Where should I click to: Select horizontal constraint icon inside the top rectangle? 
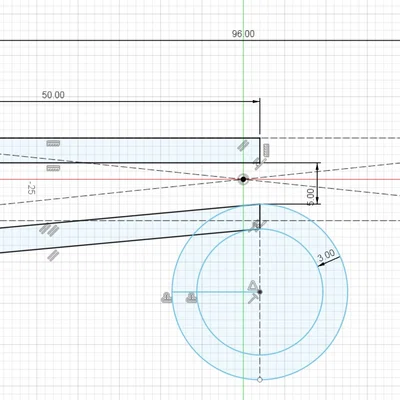coord(53,144)
